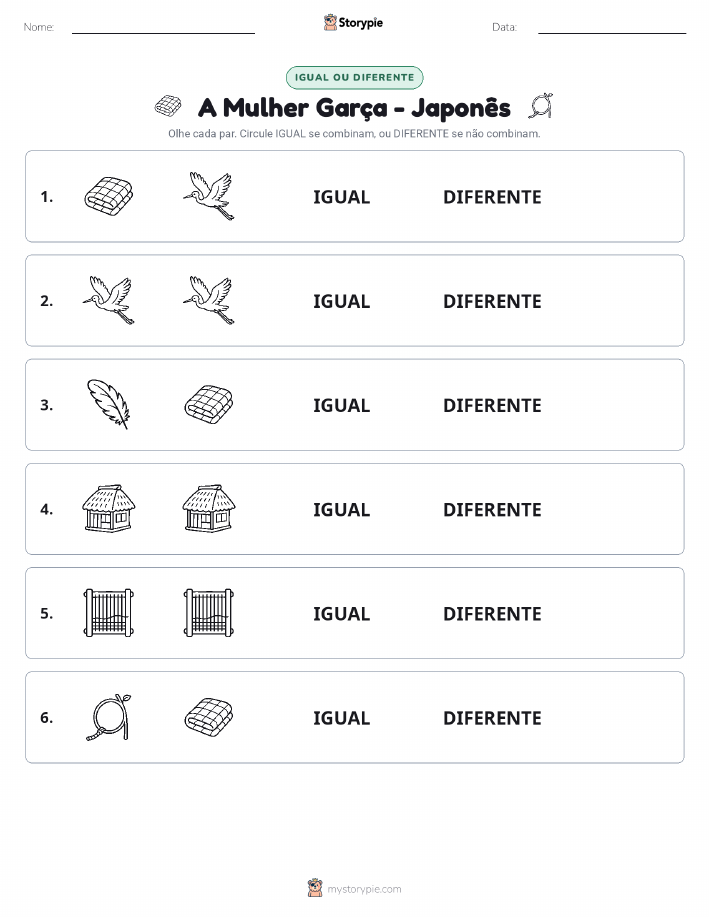Choose IGUAL for row 4

[x=342, y=509]
